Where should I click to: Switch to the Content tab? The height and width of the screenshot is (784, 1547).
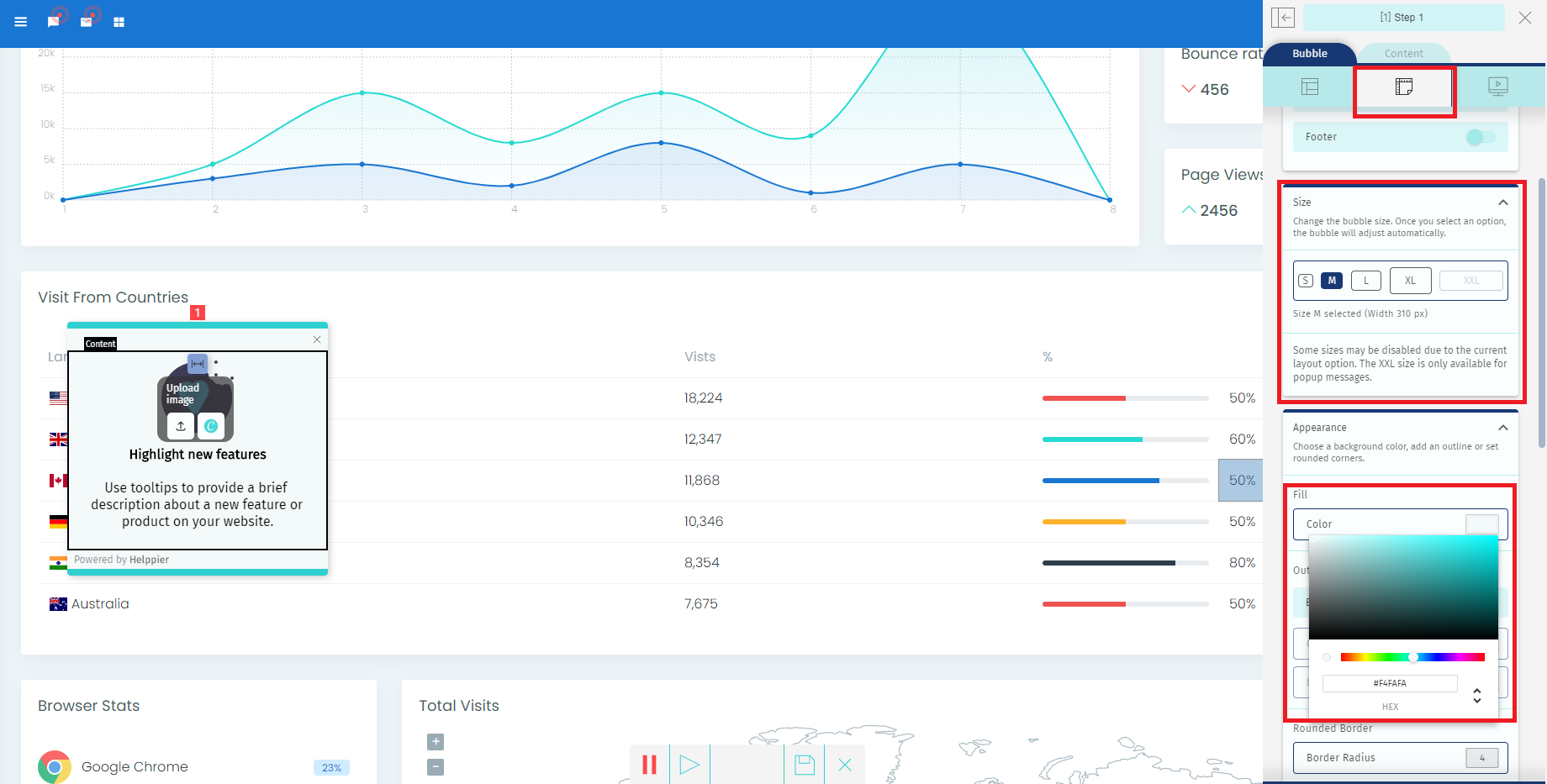[x=1403, y=54]
